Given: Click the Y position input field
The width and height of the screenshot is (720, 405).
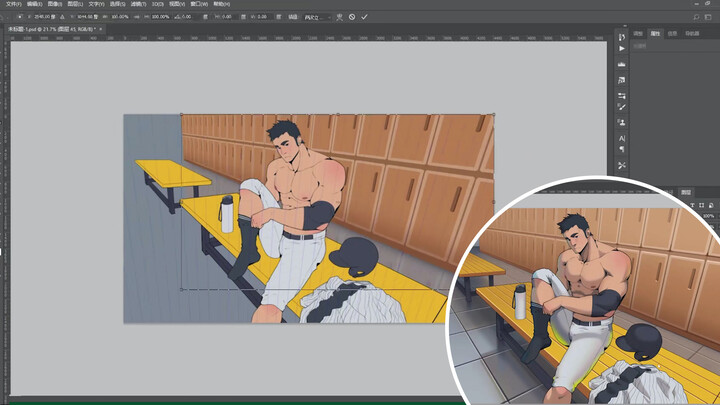Looking at the screenshot, I should 87,17.
